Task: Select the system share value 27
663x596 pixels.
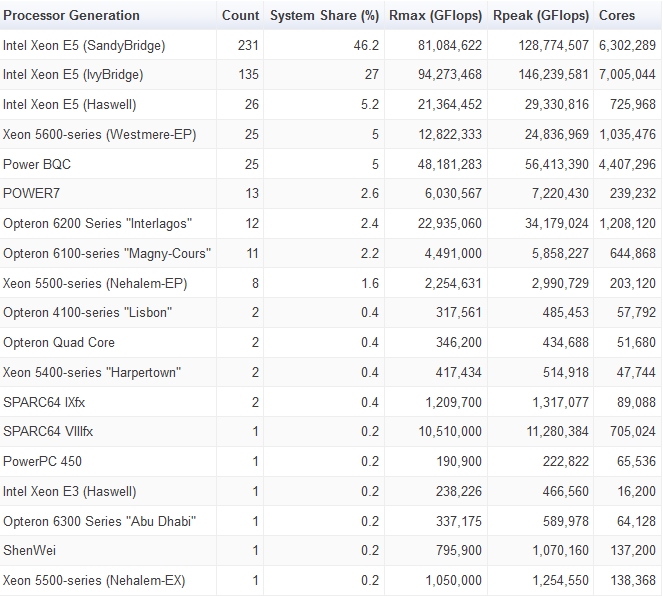Action: click(x=372, y=75)
